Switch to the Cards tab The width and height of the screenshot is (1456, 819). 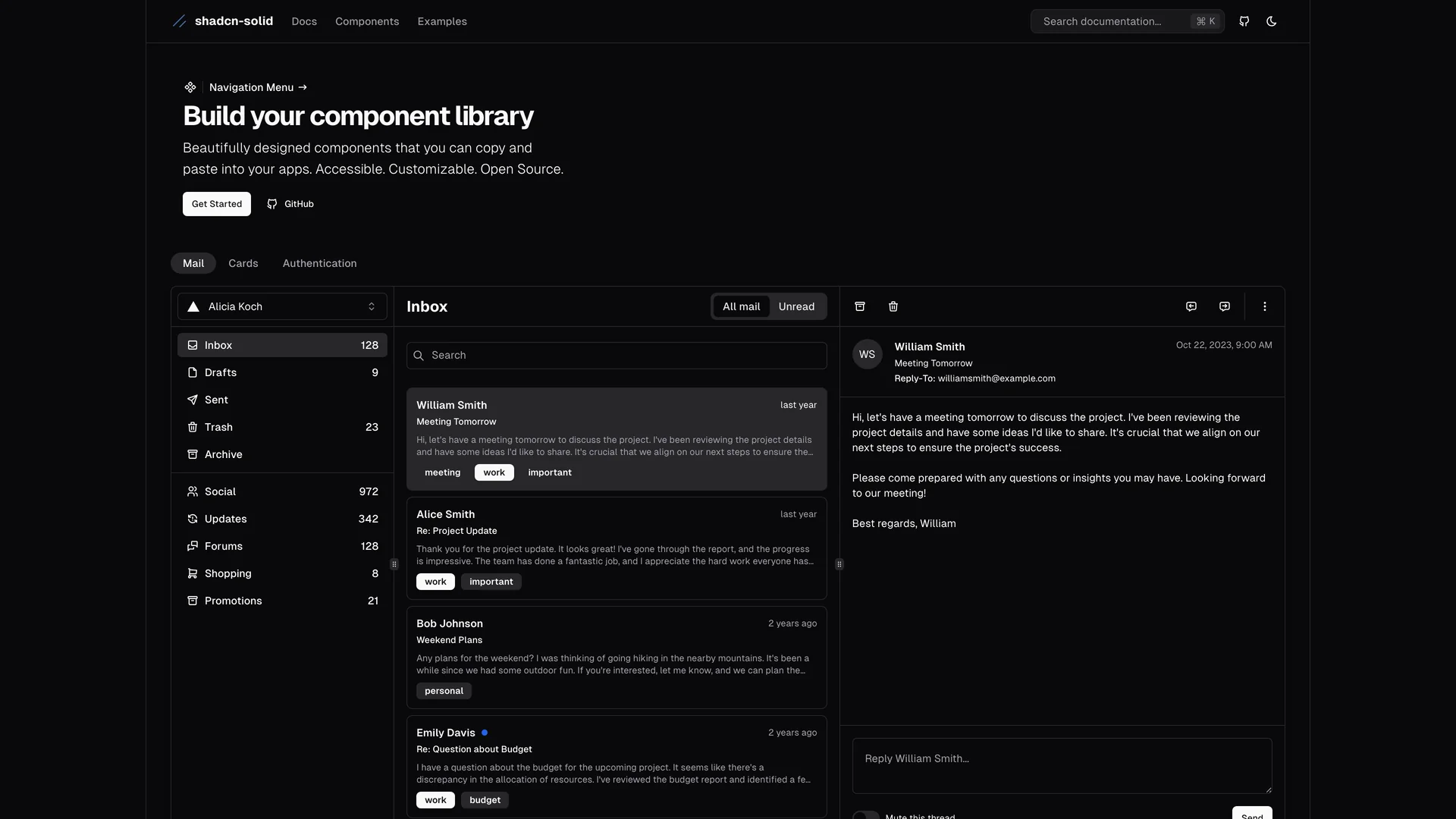coord(243,263)
